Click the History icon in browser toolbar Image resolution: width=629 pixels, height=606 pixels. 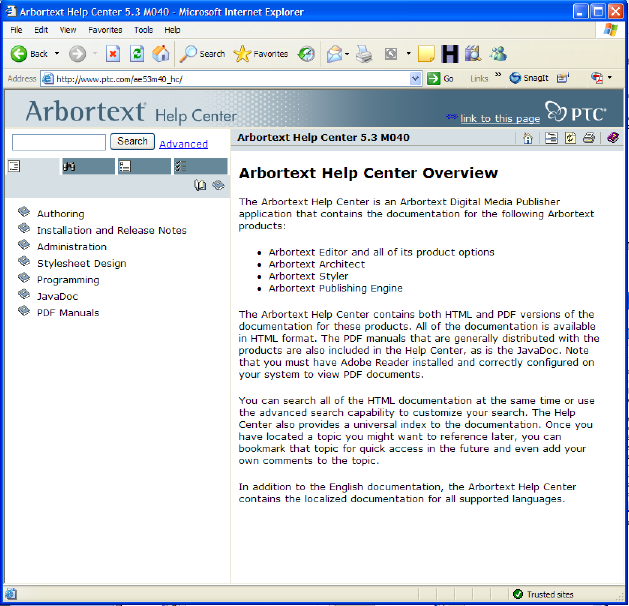tap(306, 54)
